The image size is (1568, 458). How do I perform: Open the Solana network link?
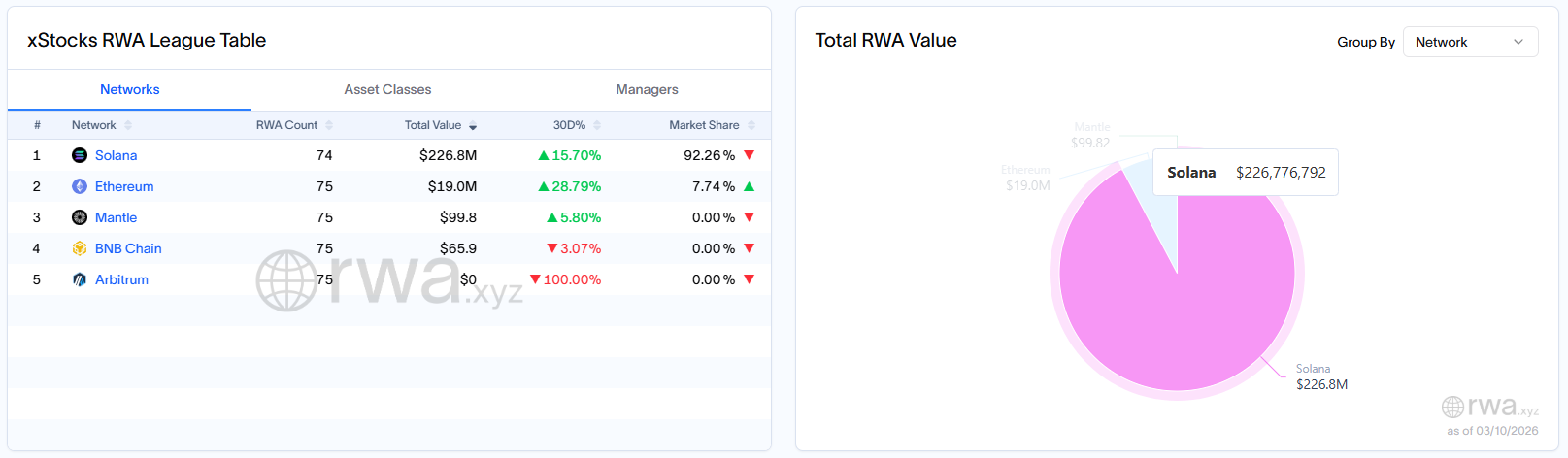(x=116, y=155)
